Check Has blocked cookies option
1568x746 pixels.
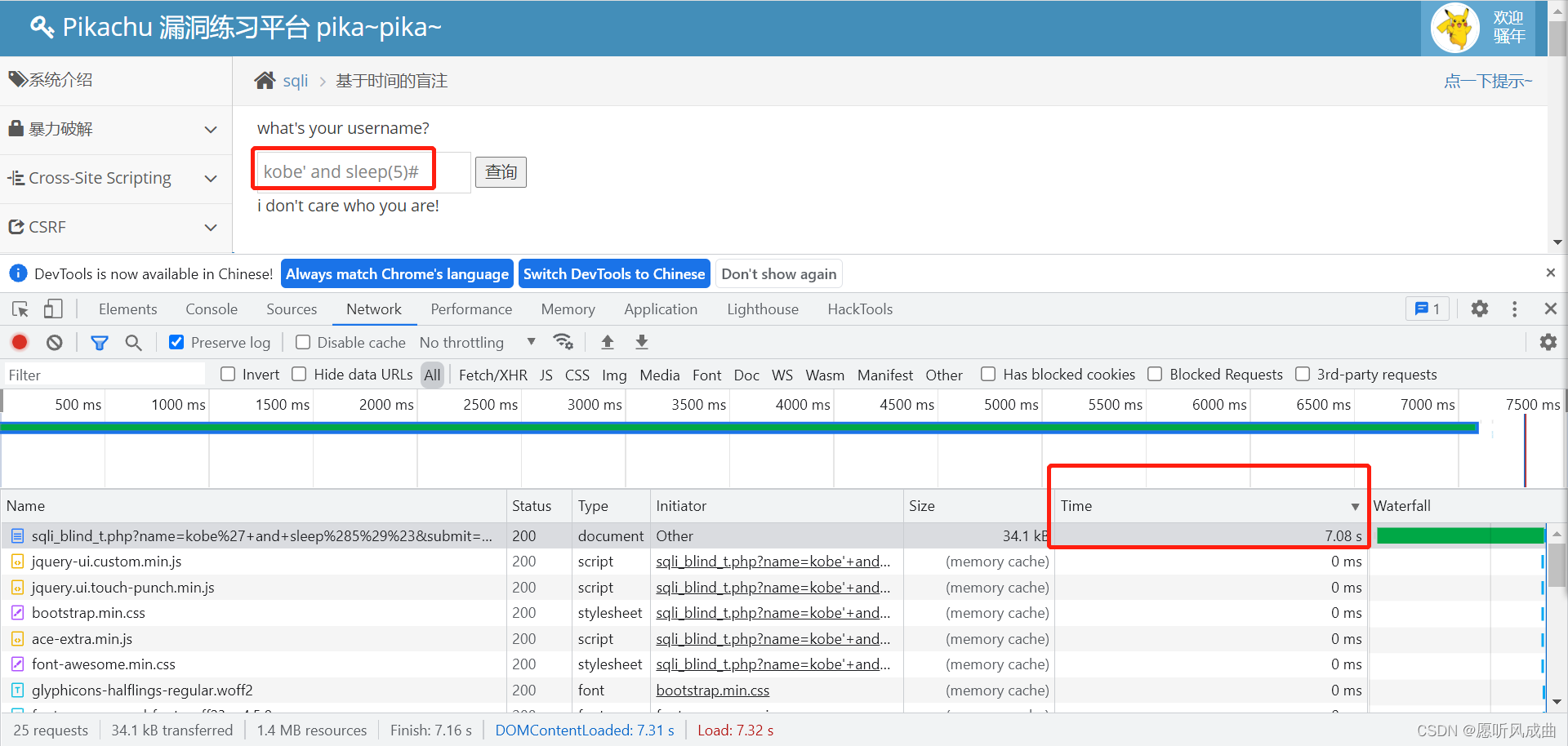coord(988,374)
